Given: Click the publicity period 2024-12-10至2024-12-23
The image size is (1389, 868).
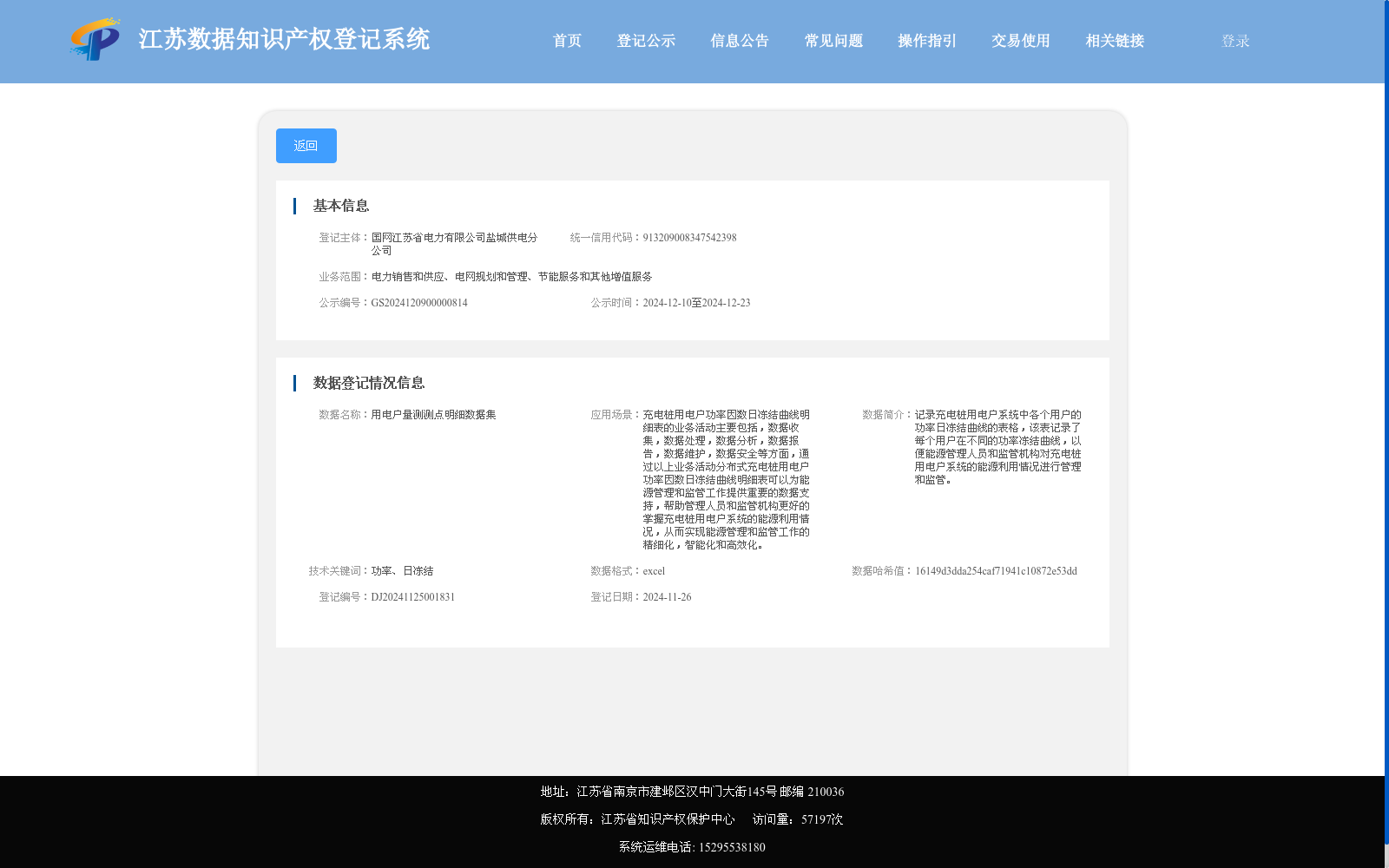Looking at the screenshot, I should 696,303.
